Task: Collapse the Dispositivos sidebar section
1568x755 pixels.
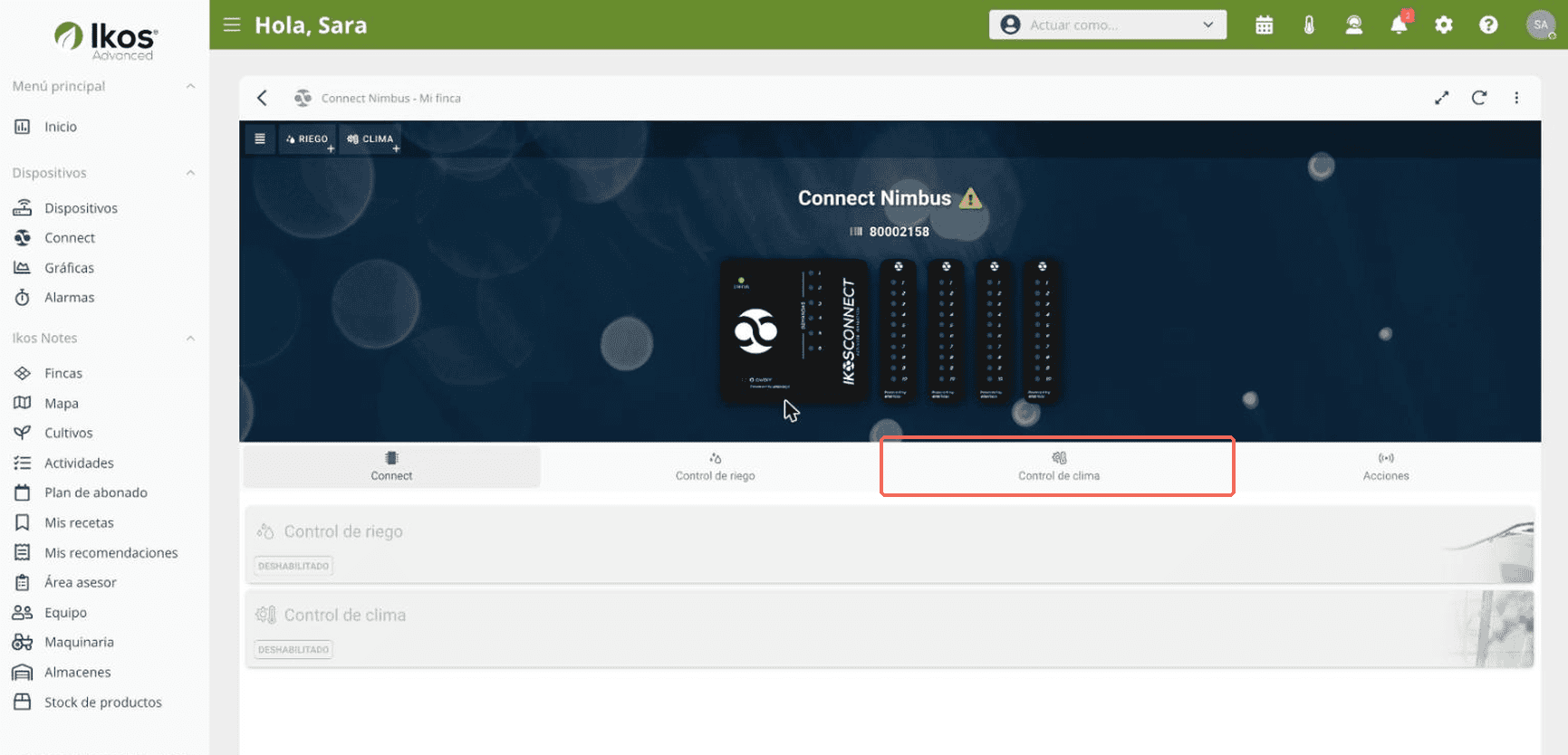Action: pos(190,173)
